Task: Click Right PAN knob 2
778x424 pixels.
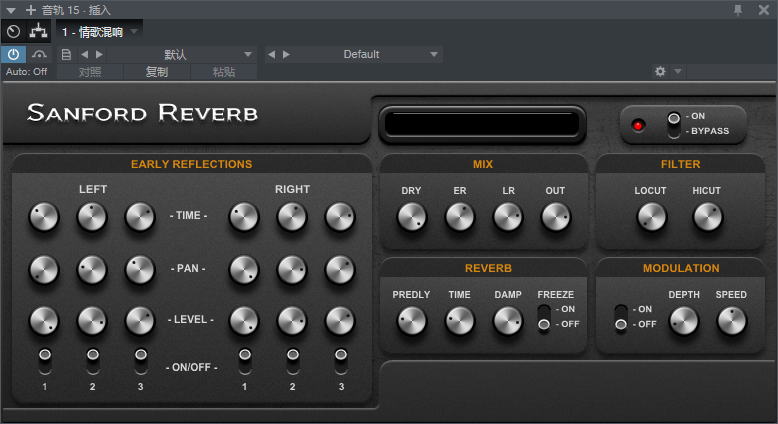Action: pos(292,270)
